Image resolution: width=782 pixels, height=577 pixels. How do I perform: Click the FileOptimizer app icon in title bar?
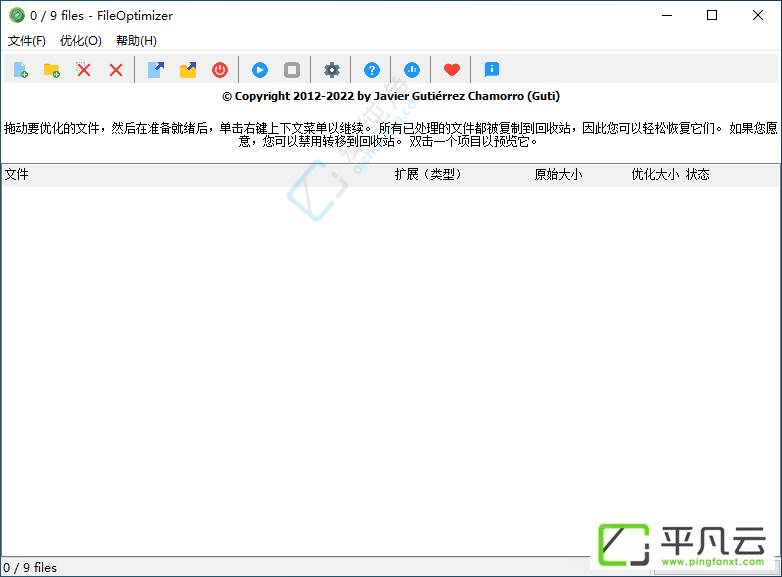point(17,15)
